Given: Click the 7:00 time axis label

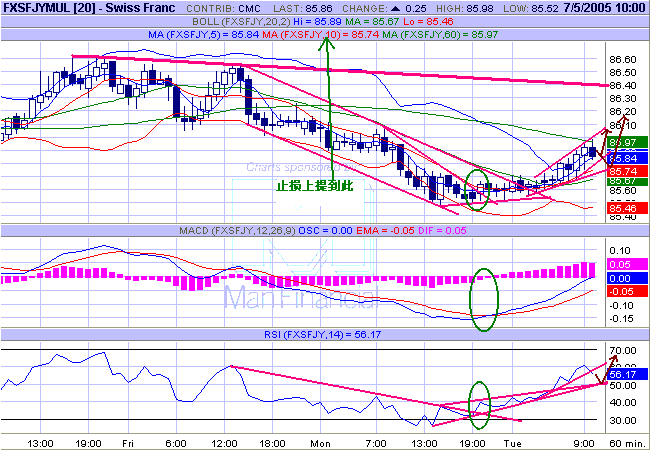Looking at the screenshot, I should tap(376, 444).
